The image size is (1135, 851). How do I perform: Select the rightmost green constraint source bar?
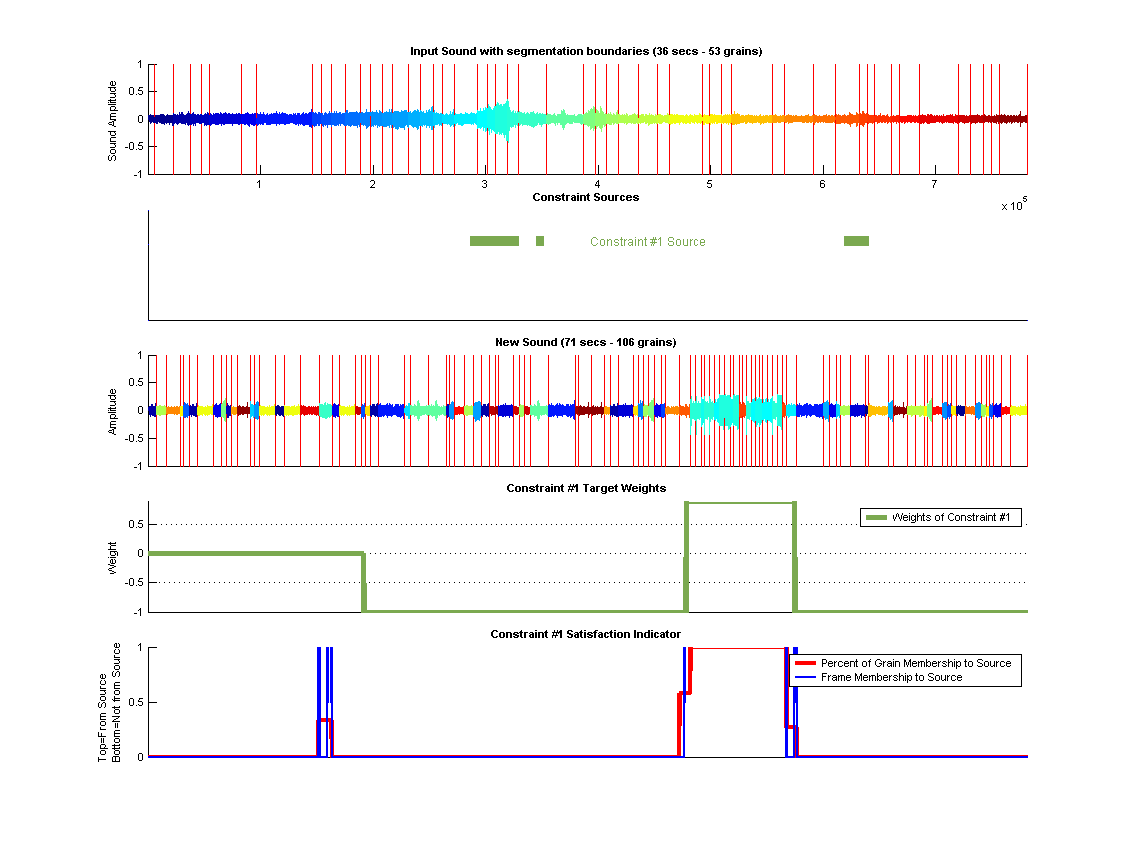pos(856,241)
